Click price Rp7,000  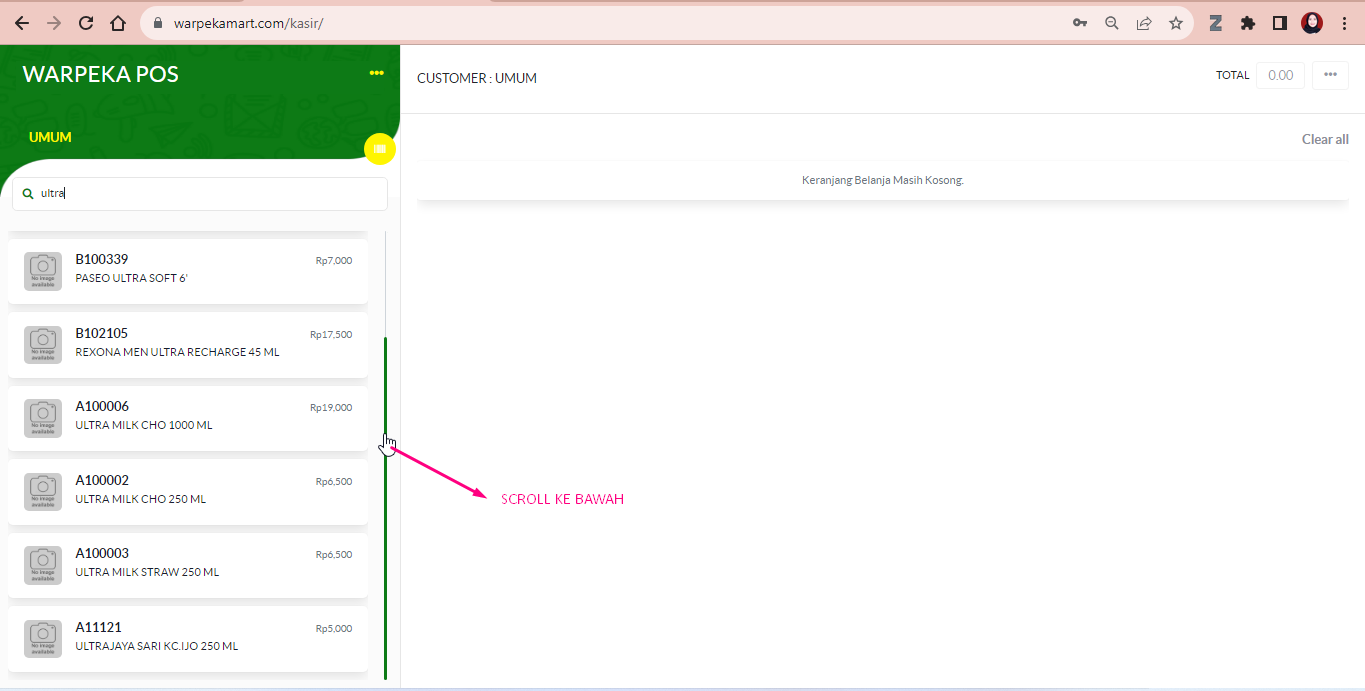tap(333, 261)
